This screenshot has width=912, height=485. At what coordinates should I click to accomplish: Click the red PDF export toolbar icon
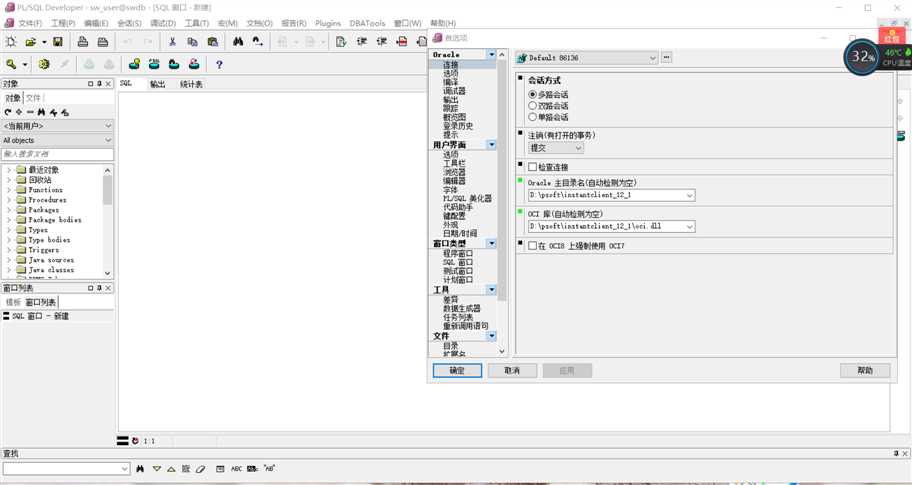tap(401, 42)
